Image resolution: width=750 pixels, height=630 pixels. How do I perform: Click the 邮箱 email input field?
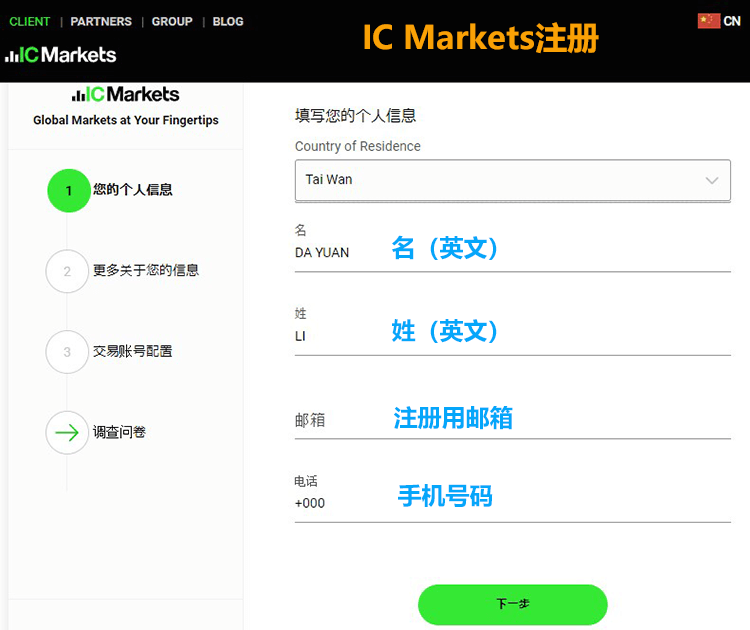pos(513,420)
